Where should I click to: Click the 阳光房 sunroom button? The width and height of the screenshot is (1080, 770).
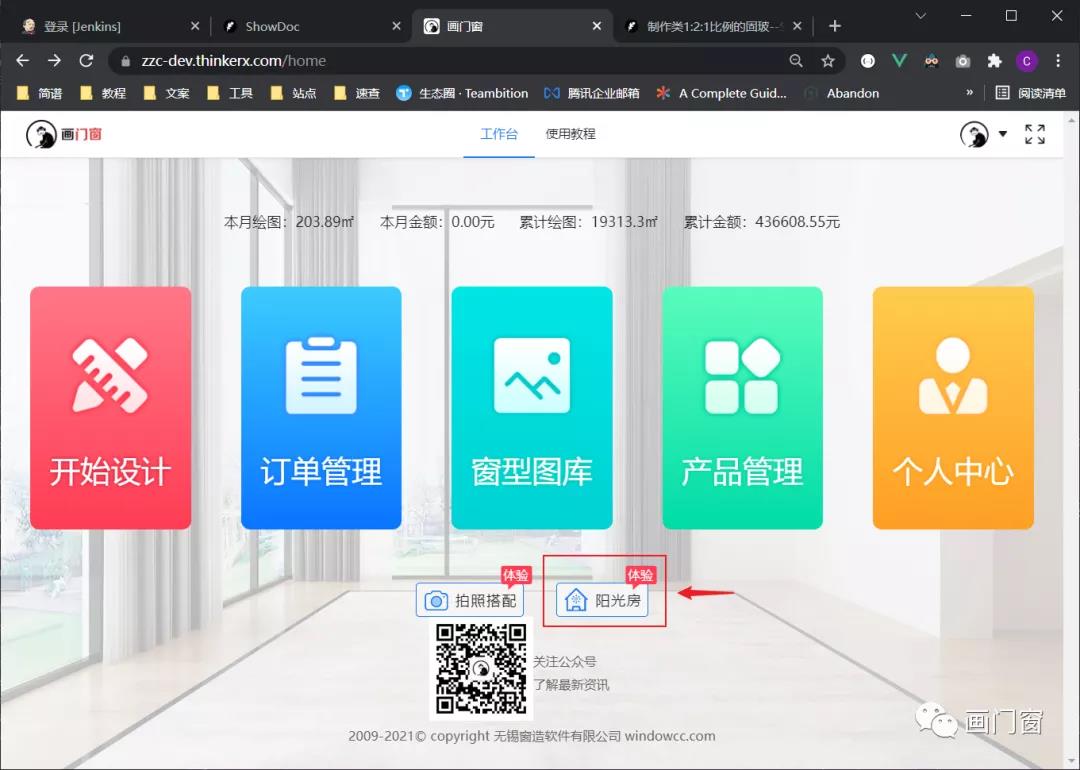coord(603,600)
